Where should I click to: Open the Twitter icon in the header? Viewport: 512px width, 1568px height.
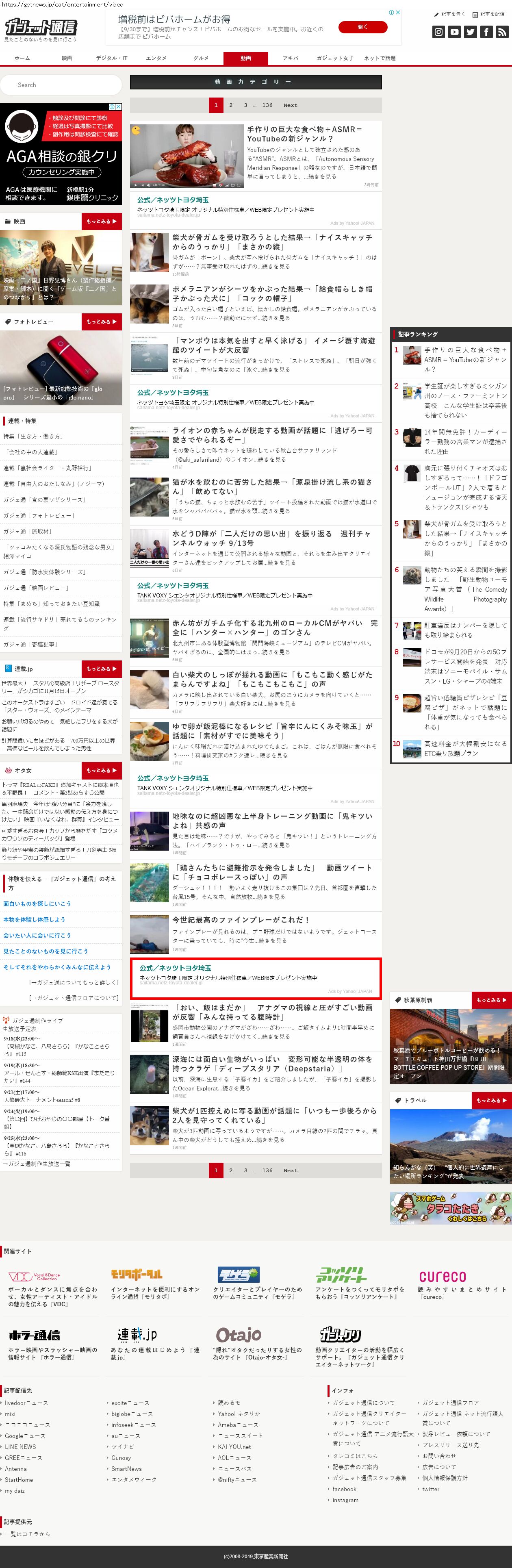click(470, 32)
